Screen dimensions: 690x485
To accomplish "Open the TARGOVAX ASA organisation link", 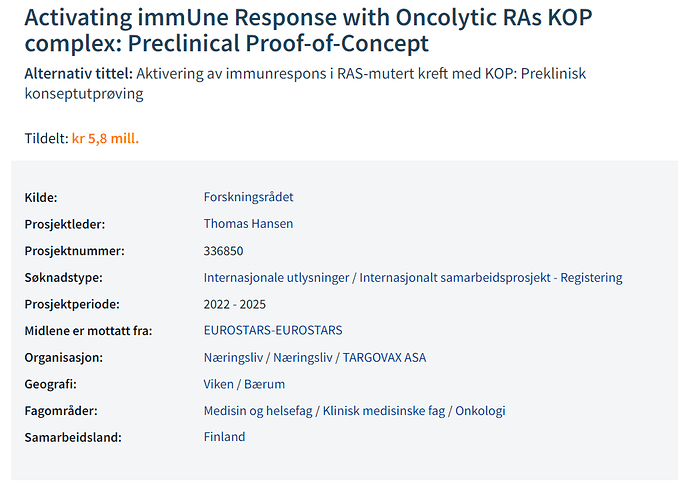I will click(x=384, y=357).
